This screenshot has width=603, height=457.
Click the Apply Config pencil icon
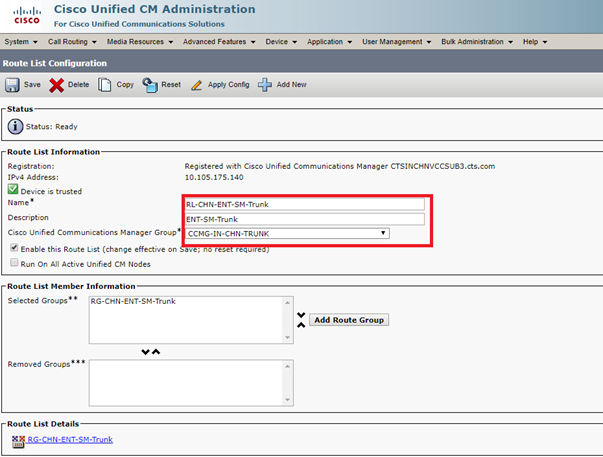pyautogui.click(x=197, y=85)
